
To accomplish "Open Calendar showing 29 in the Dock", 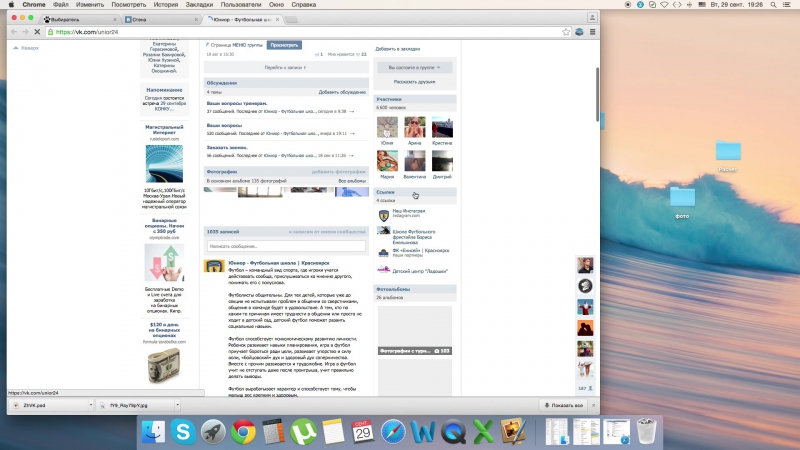I will 363,432.
